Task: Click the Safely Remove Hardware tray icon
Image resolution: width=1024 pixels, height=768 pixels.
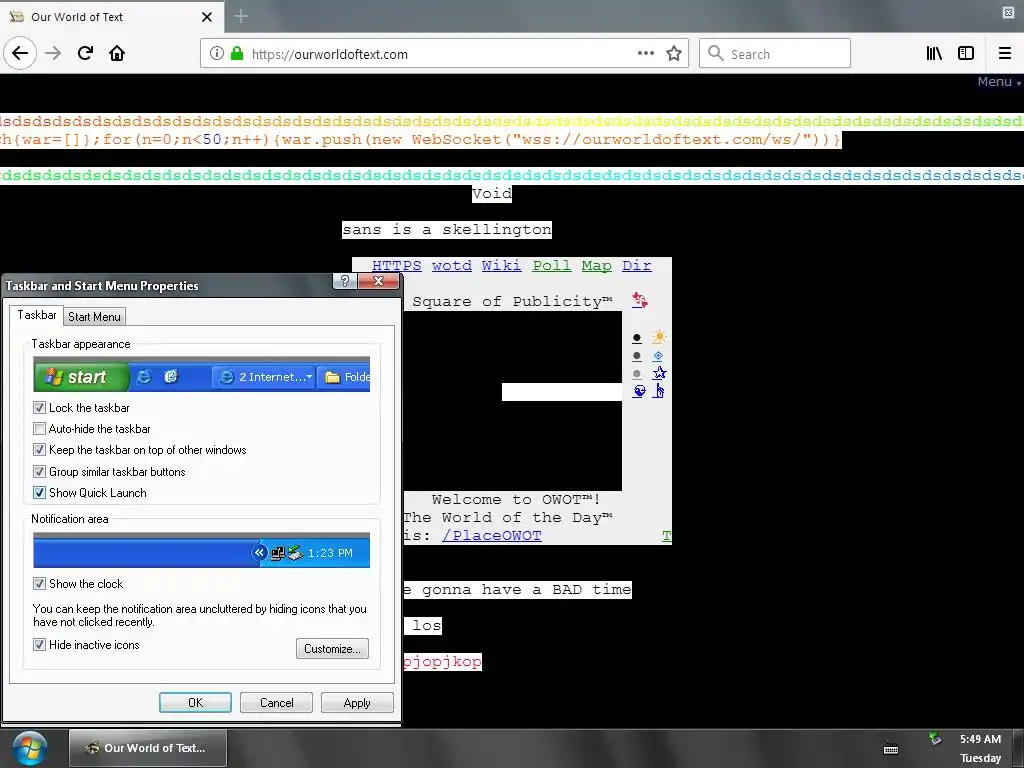Action: point(935,739)
